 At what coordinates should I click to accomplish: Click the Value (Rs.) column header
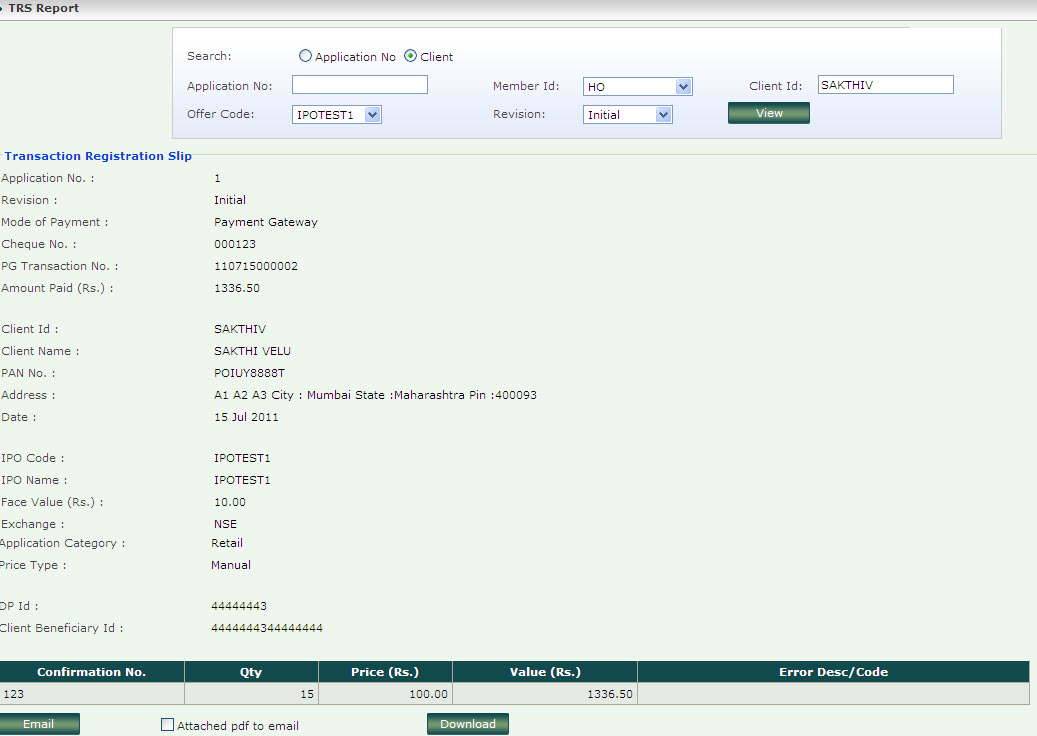tap(544, 672)
